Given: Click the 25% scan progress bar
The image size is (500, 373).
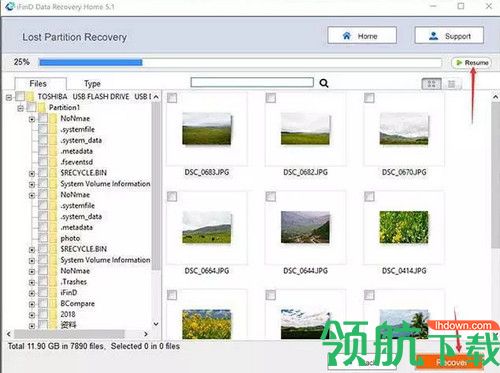Looking at the screenshot, I should 240,62.
